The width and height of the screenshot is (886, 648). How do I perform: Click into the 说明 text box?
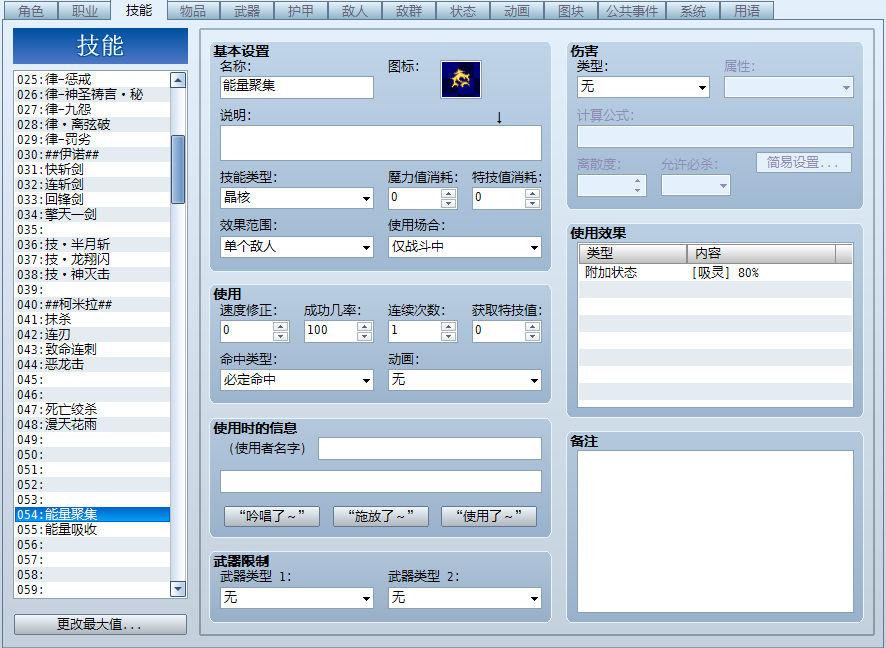(381, 143)
